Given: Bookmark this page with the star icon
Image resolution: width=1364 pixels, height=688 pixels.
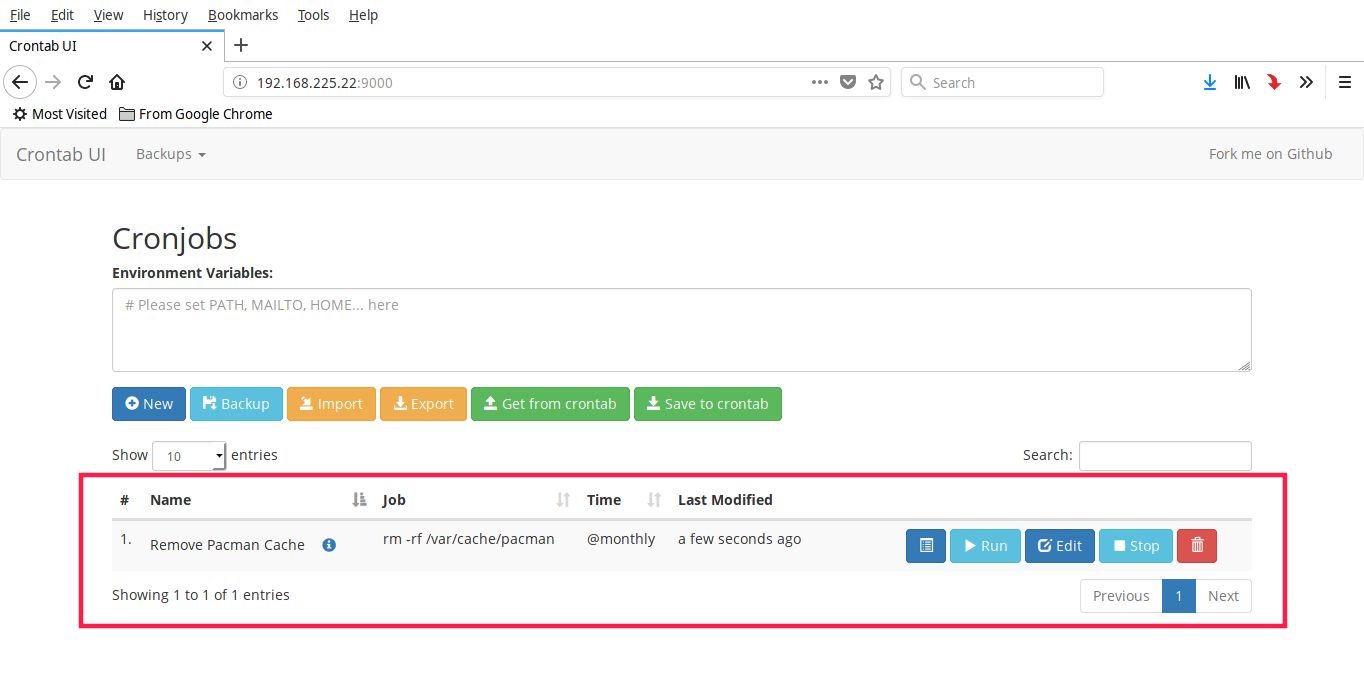Looking at the screenshot, I should tap(876, 82).
